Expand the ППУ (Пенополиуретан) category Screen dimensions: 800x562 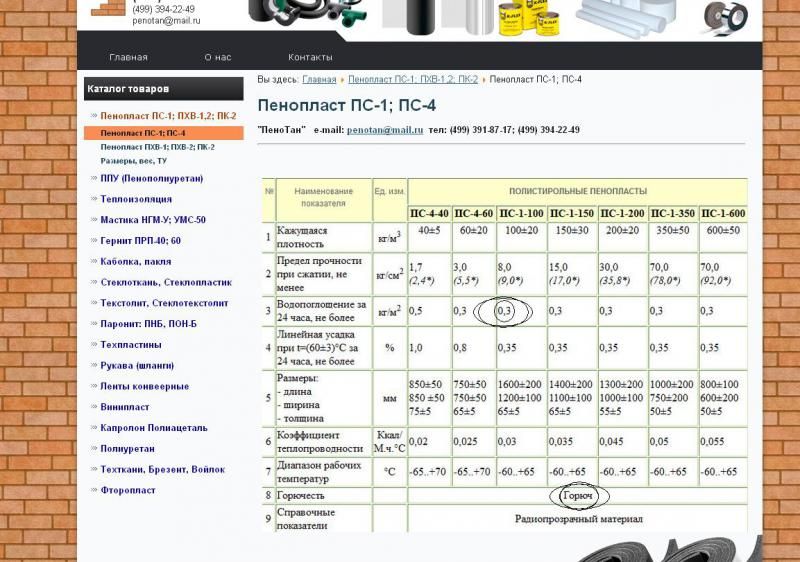tap(151, 178)
